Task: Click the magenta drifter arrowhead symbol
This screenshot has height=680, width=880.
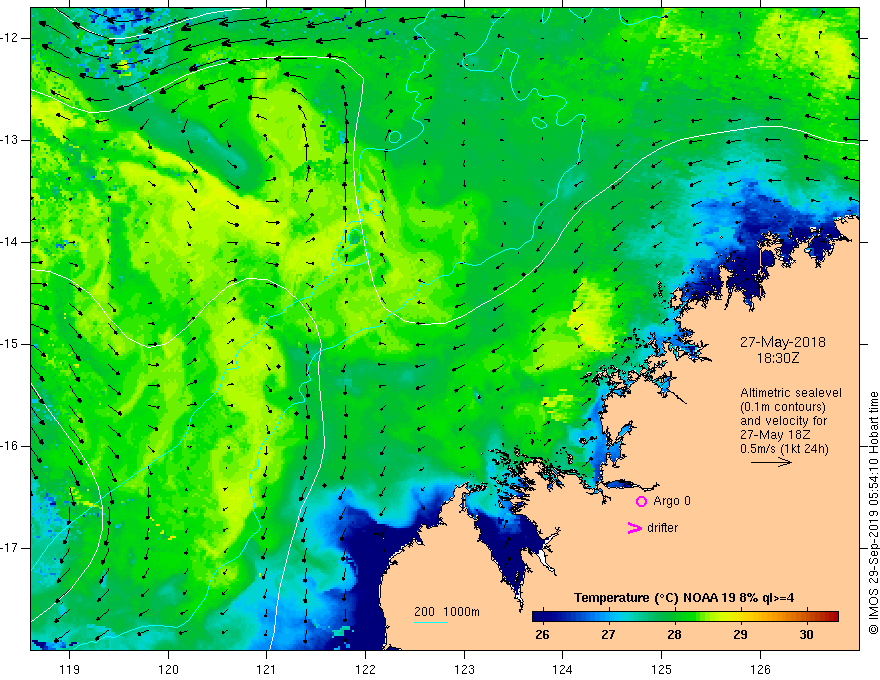Action: coord(635,528)
